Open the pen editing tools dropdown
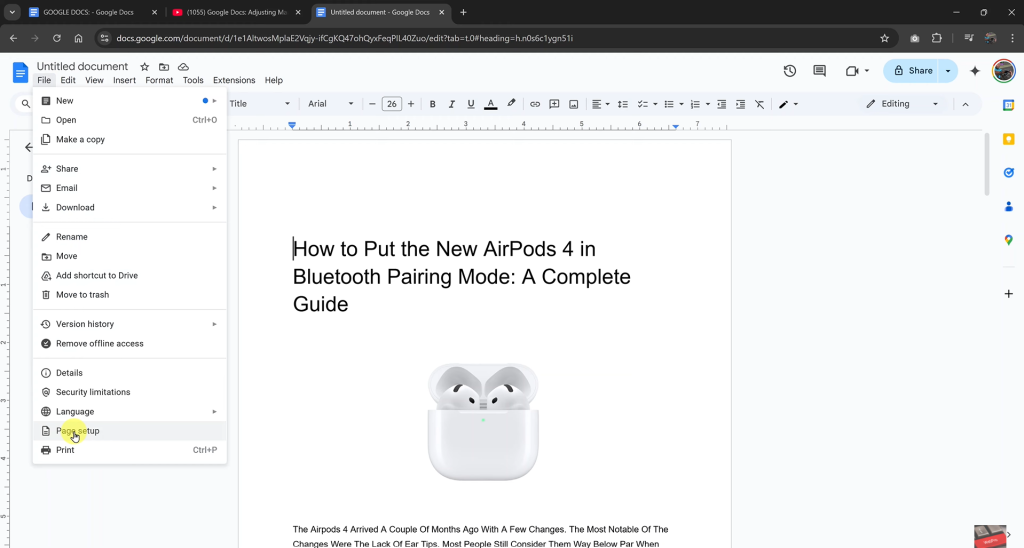 click(788, 104)
